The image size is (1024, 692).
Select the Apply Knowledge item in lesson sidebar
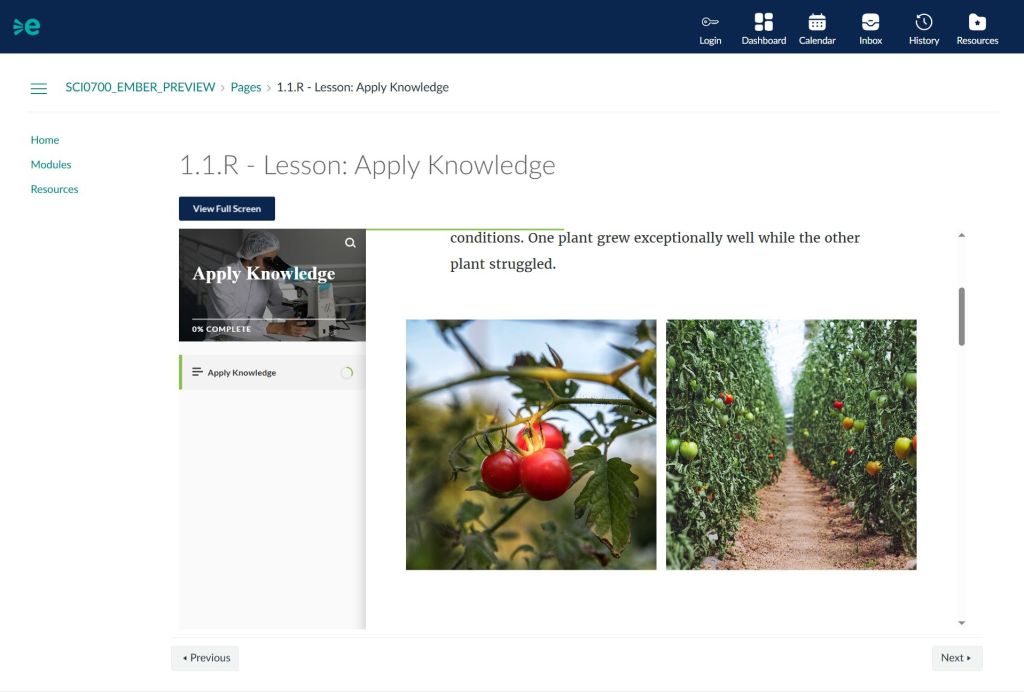(x=240, y=371)
